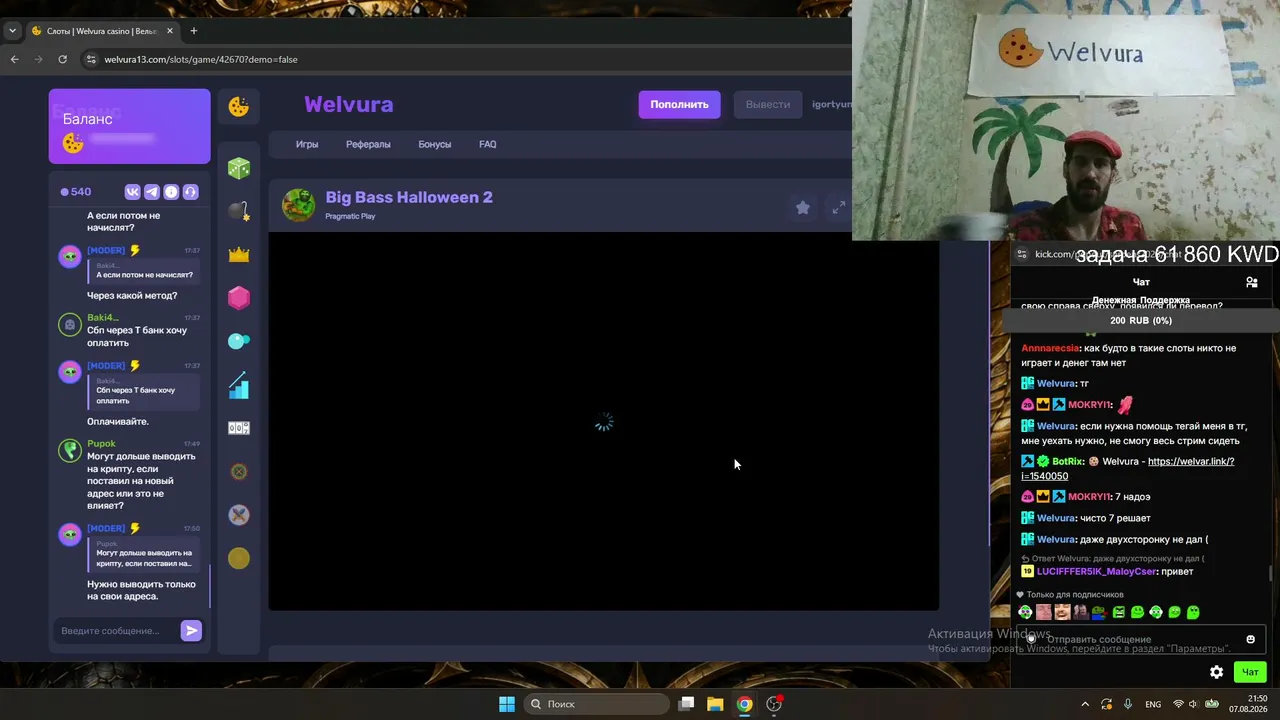Open the bomb game icon in sidebar
This screenshot has width=1280, height=720.
(239, 211)
